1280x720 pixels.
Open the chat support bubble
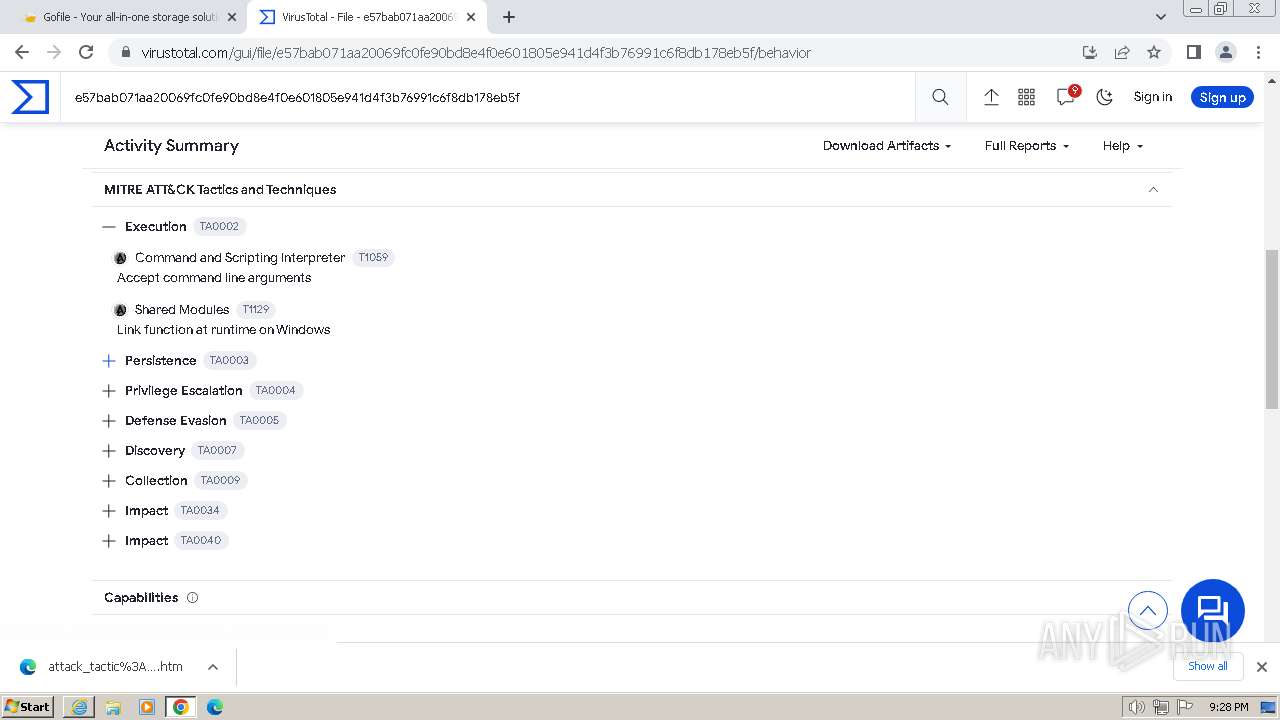[1212, 610]
